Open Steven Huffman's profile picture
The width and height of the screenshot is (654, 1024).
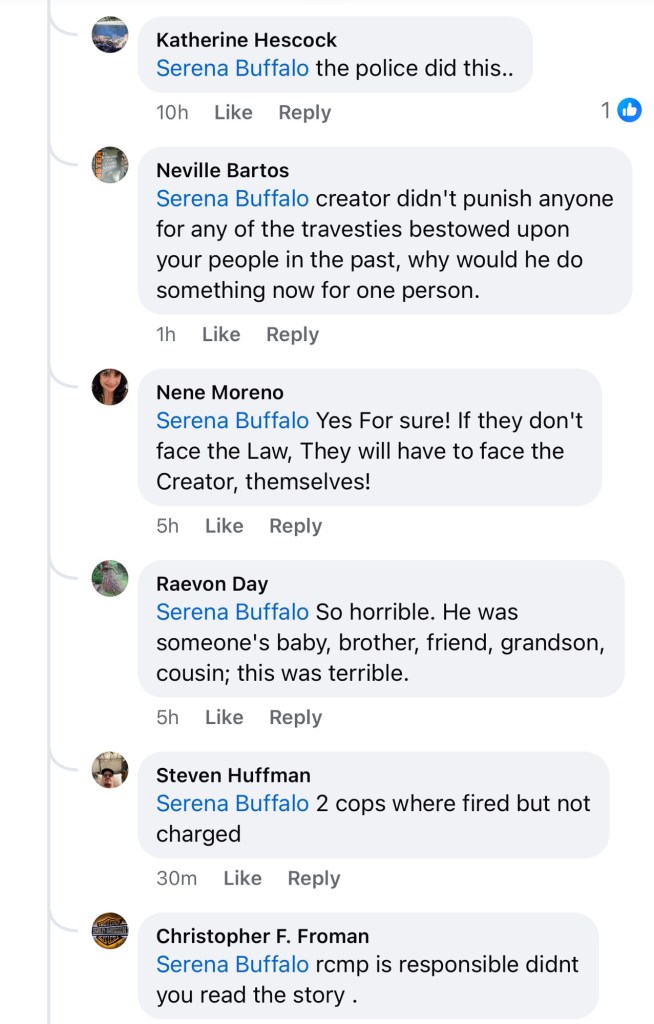(x=110, y=770)
